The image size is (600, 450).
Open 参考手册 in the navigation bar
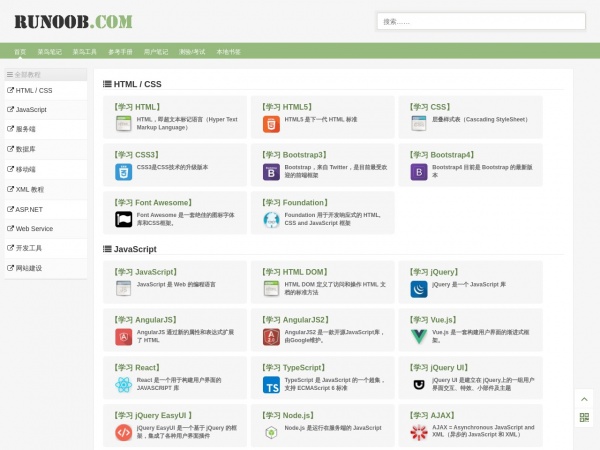click(x=120, y=52)
